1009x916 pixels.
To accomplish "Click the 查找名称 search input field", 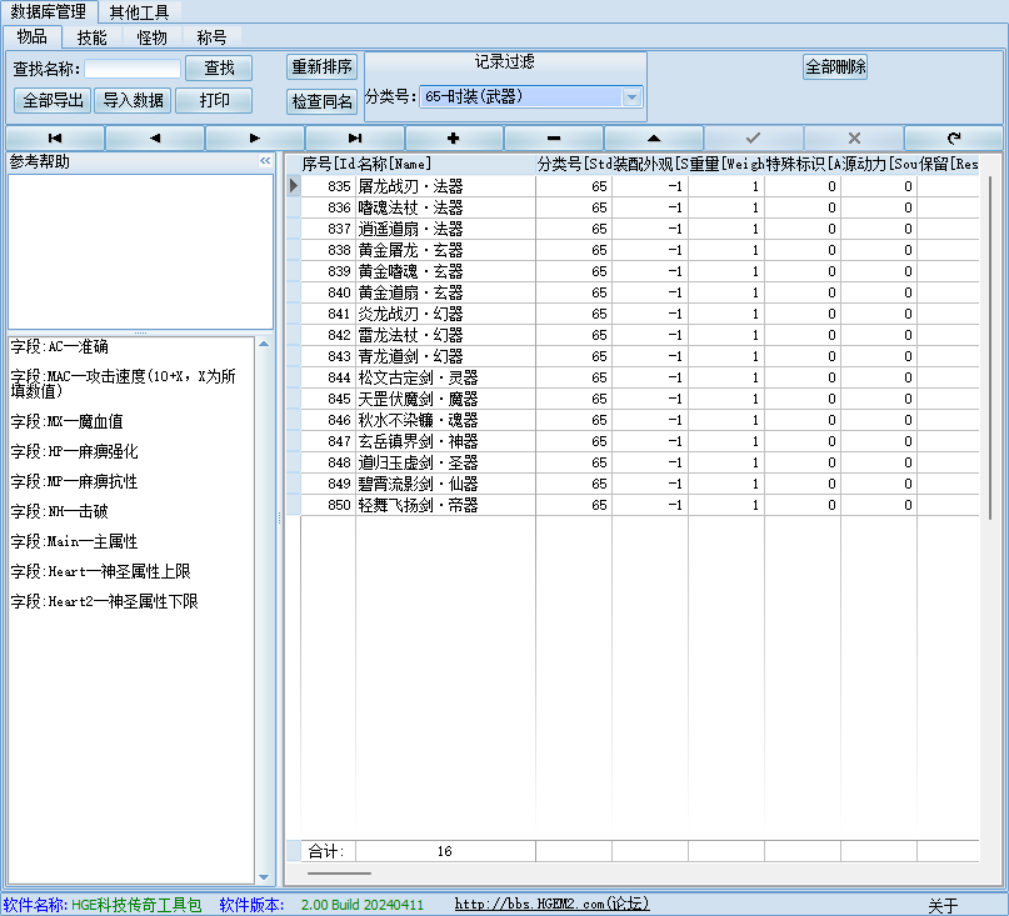I will [133, 69].
